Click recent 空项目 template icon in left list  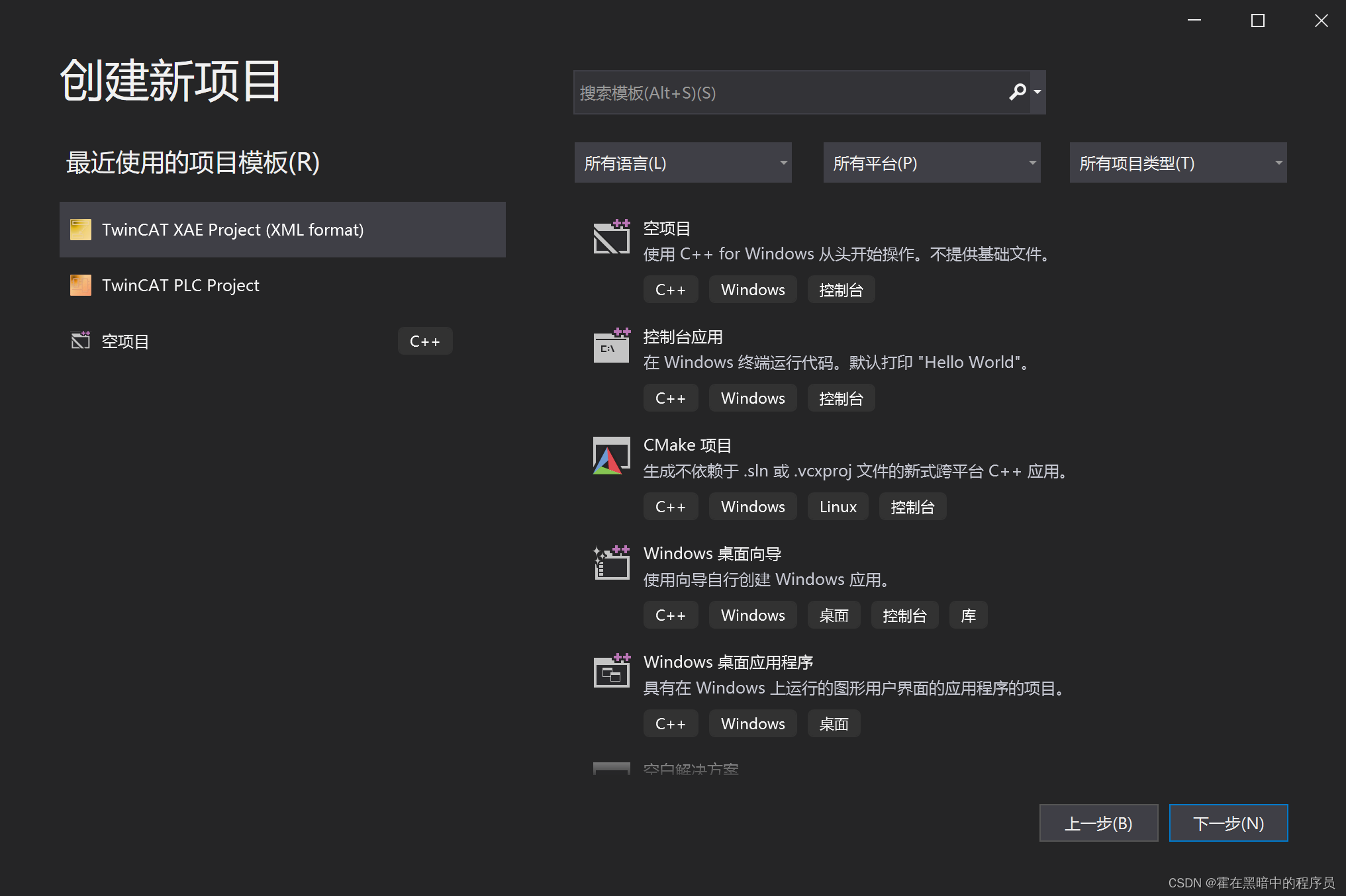(x=81, y=341)
